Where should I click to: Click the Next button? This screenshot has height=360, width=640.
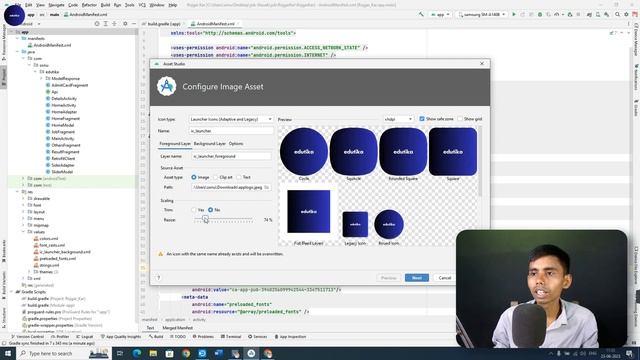pyautogui.click(x=417, y=278)
